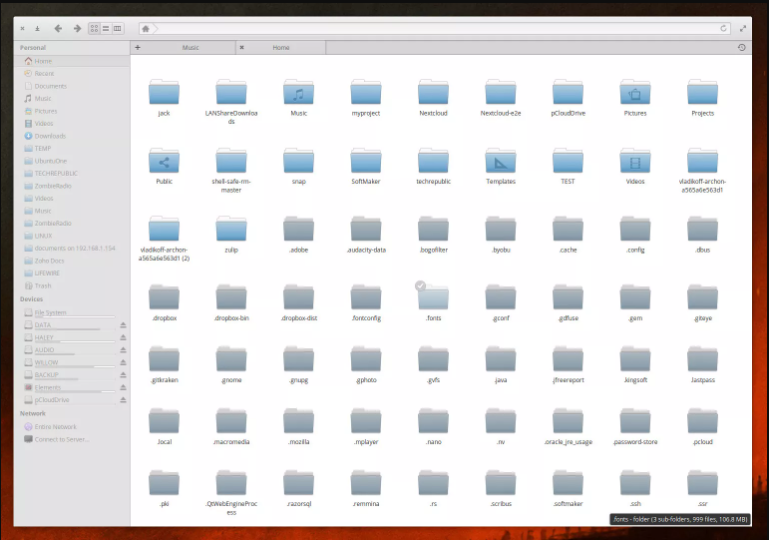
Task: Go back with the left arrow button
Action: point(58,28)
